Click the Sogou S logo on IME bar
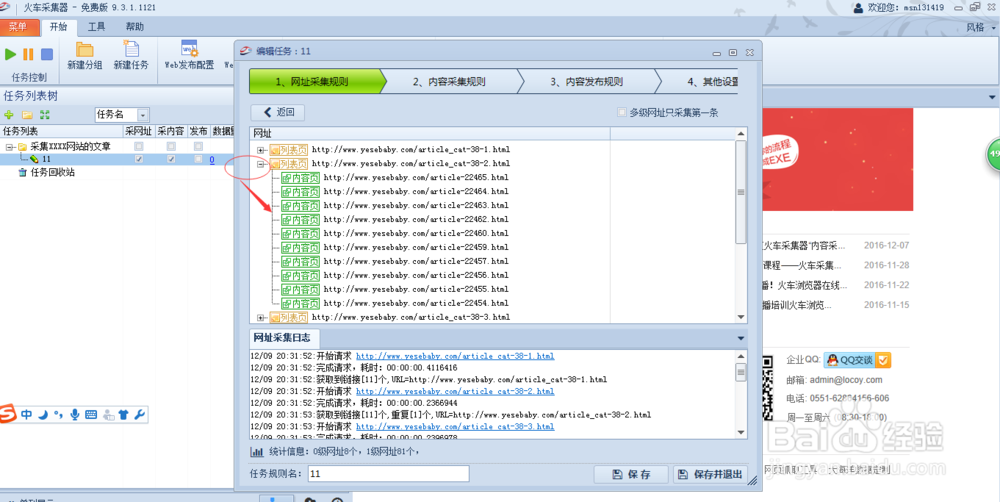The height and width of the screenshot is (502, 1000). [8, 413]
